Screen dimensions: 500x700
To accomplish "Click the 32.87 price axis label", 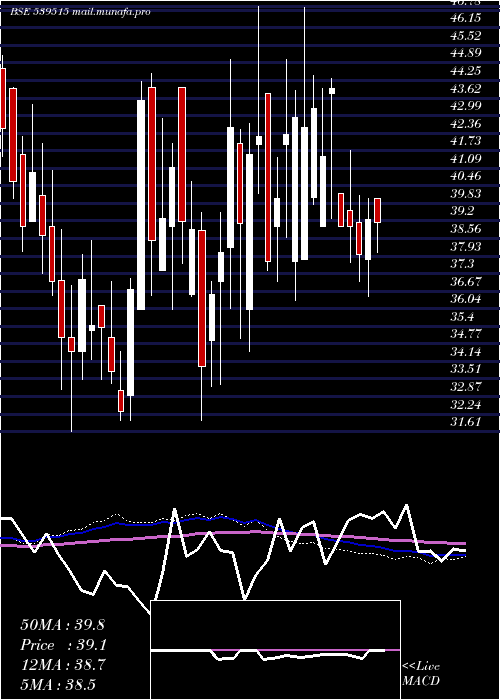I will click(x=466, y=388).
